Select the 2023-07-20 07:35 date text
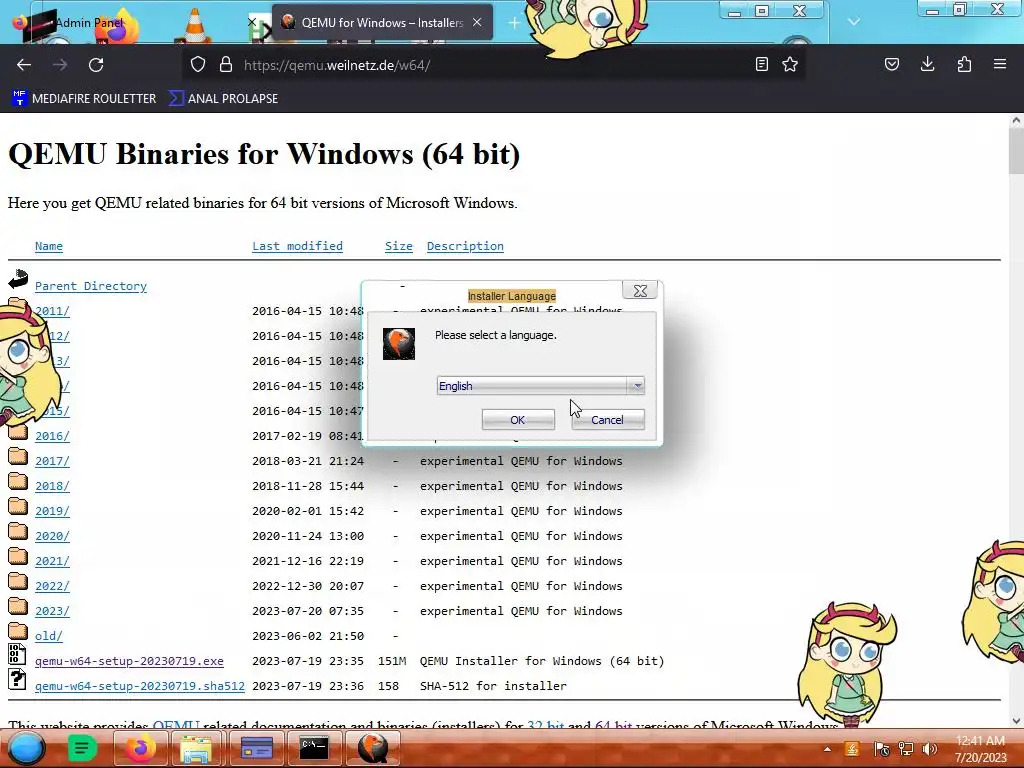Viewport: 1024px width, 768px height. point(308,611)
